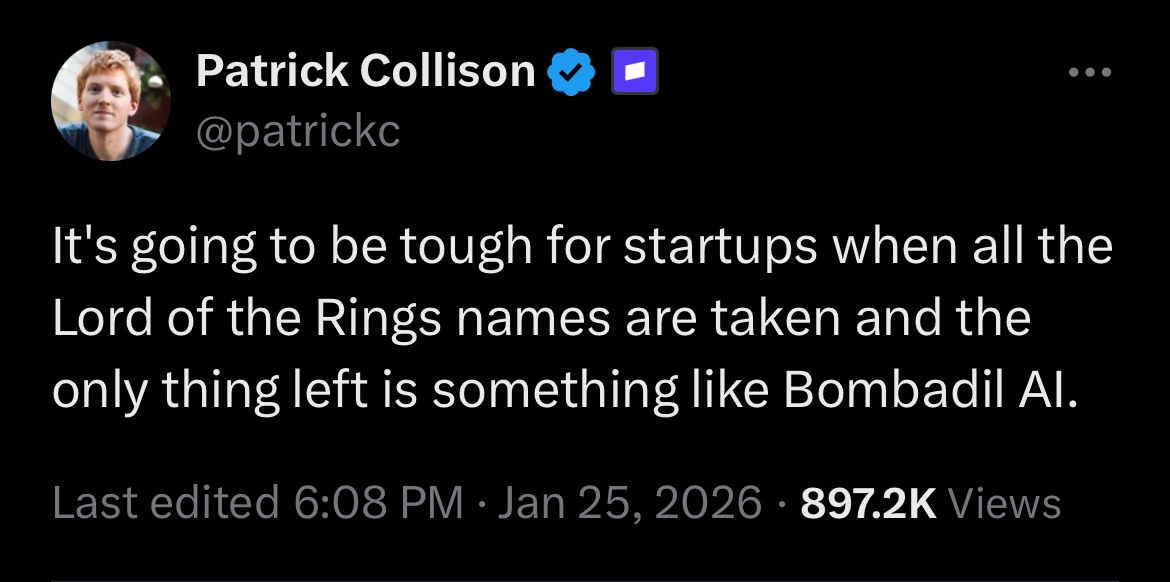This screenshot has width=1170, height=582.
Task: Click the Patrick Collison display name
Action: [x=366, y=70]
